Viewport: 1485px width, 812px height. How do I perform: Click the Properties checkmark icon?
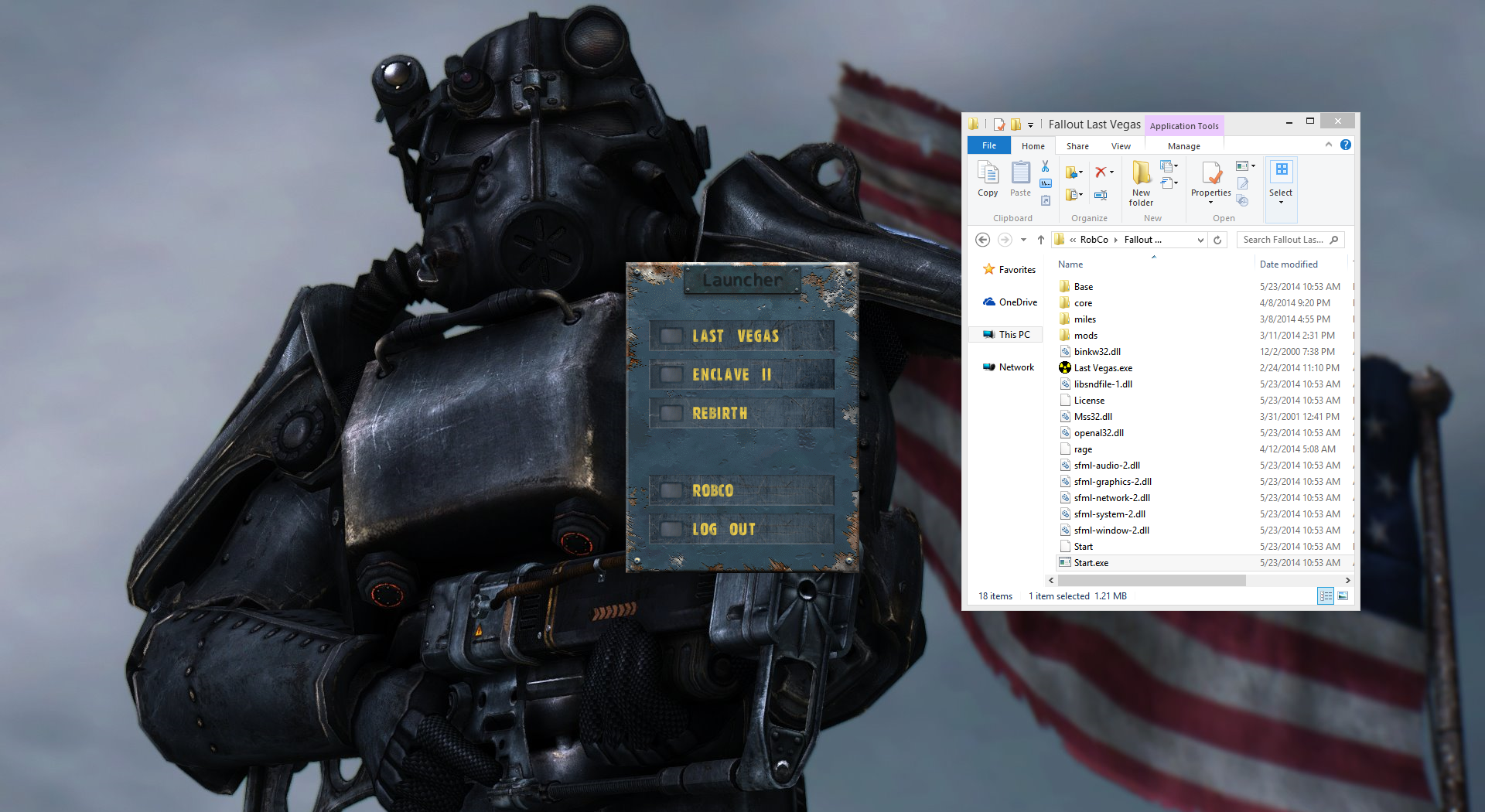click(1211, 173)
